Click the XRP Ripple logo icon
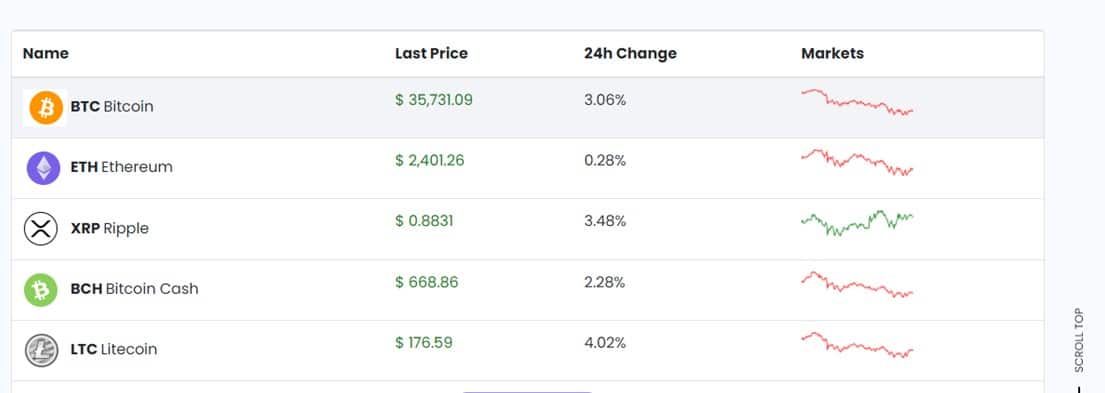Screen dimensions: 1105x393 41,229
